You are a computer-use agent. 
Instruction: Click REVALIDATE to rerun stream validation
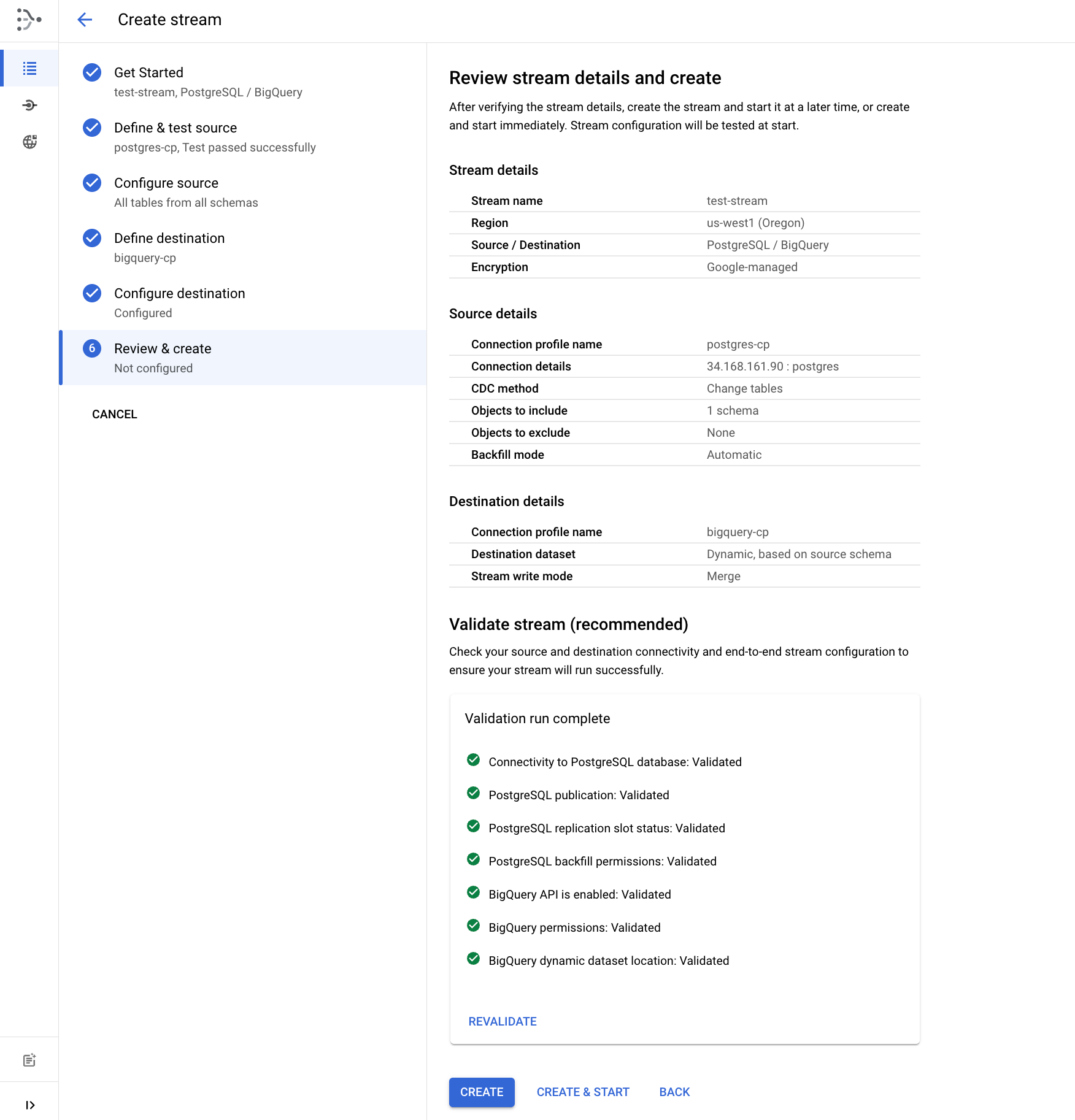[502, 1021]
